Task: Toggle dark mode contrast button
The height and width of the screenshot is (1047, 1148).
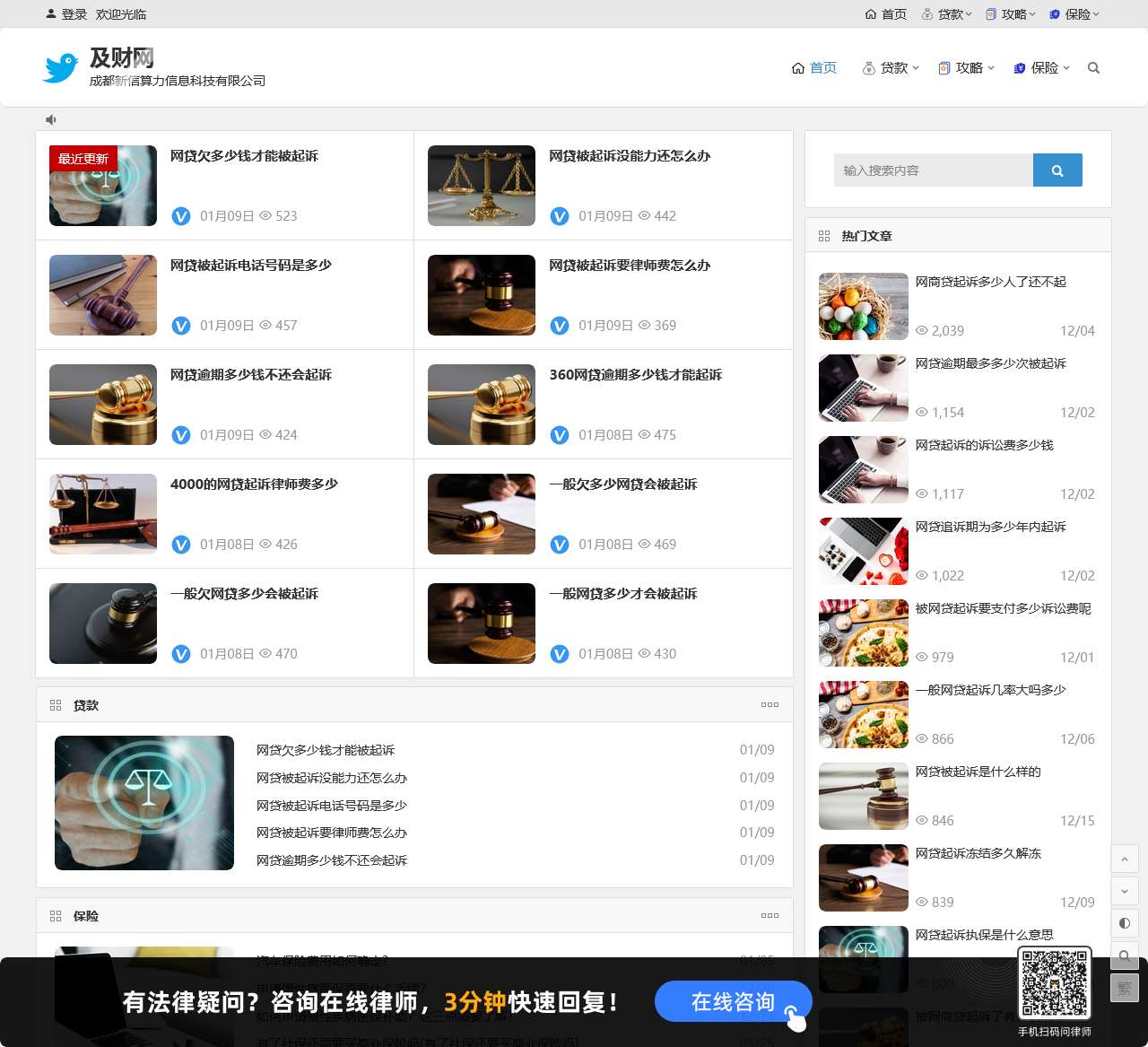Action: [x=1124, y=923]
